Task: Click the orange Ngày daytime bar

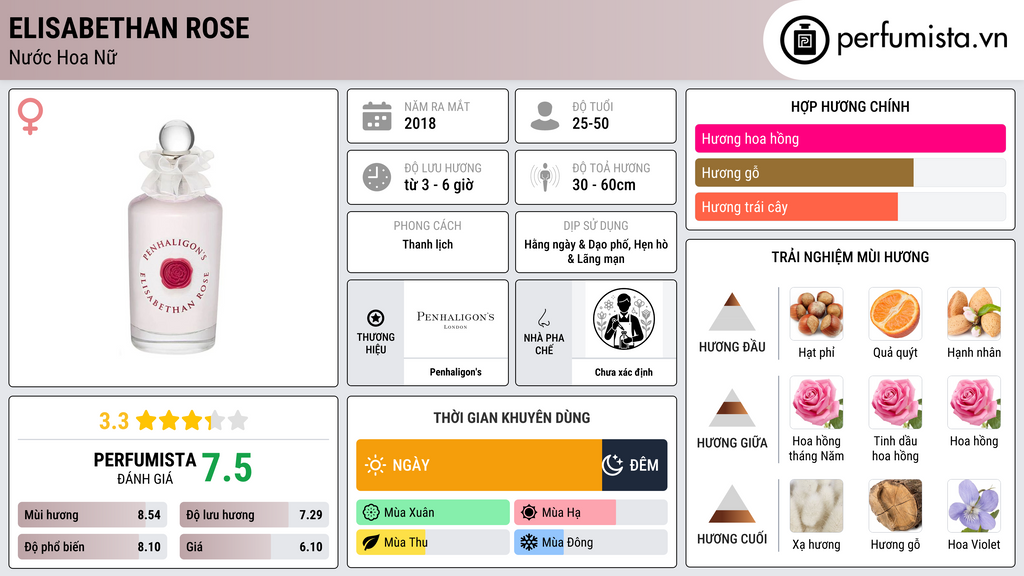Action: 479,465
